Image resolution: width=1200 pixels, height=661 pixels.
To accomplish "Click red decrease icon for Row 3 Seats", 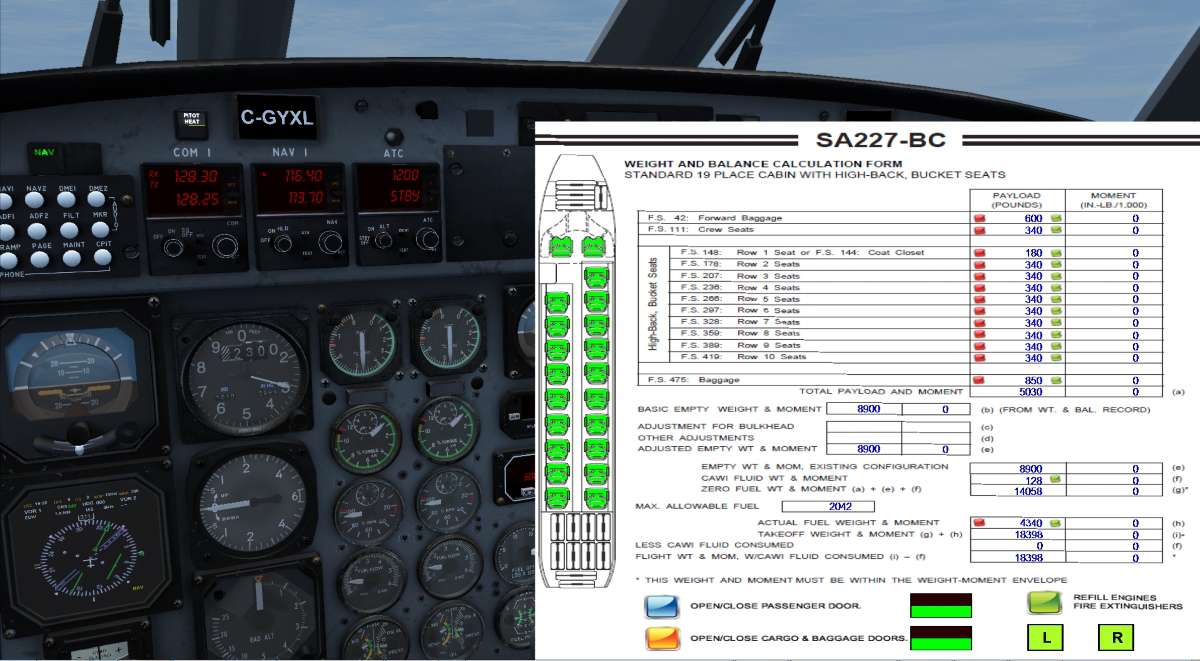I will click(980, 274).
